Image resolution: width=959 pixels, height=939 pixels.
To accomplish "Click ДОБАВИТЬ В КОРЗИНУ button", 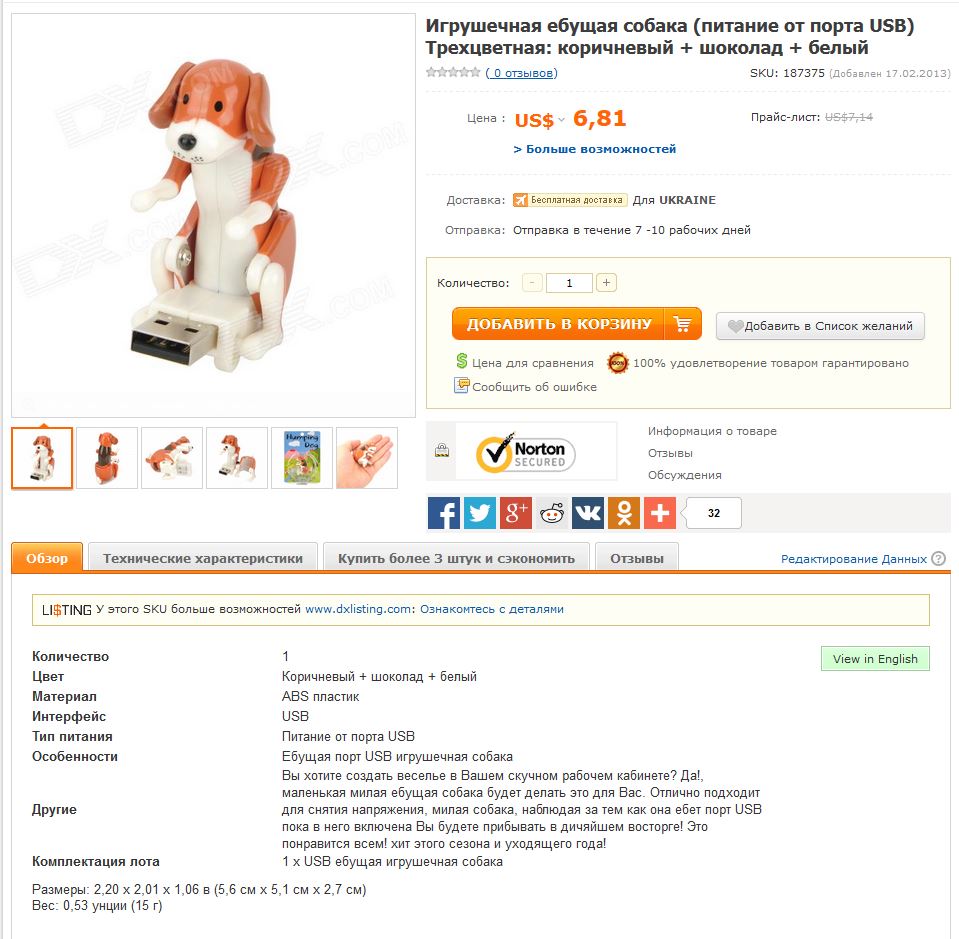I will point(576,324).
